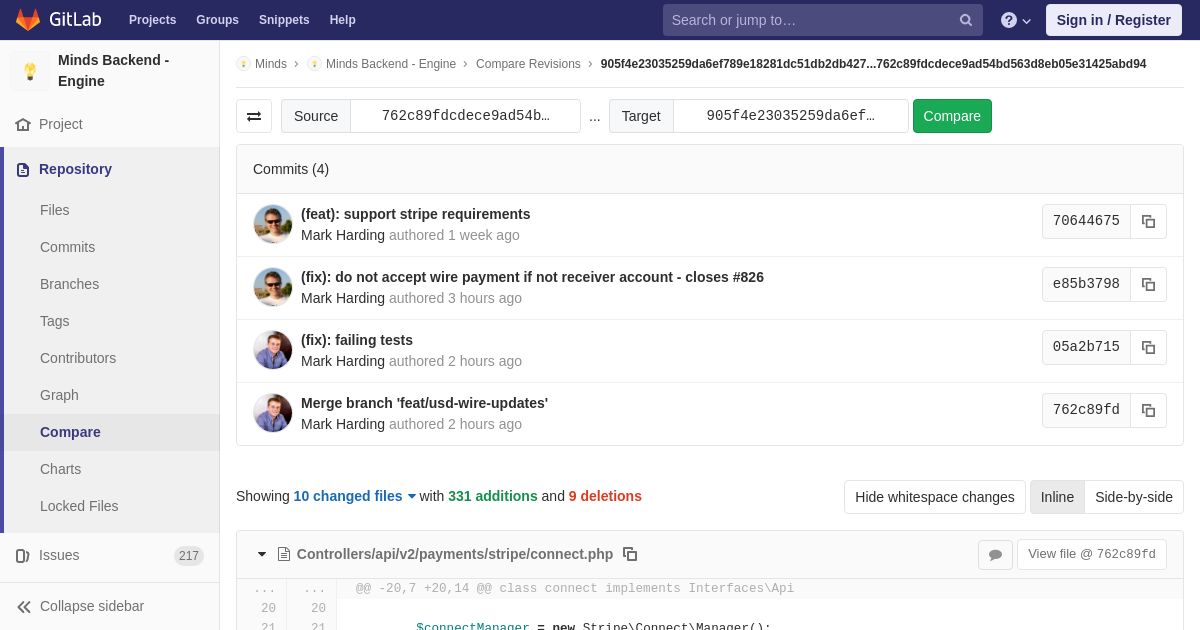
Task: Switch diff view to Inline
Action: tap(1057, 497)
